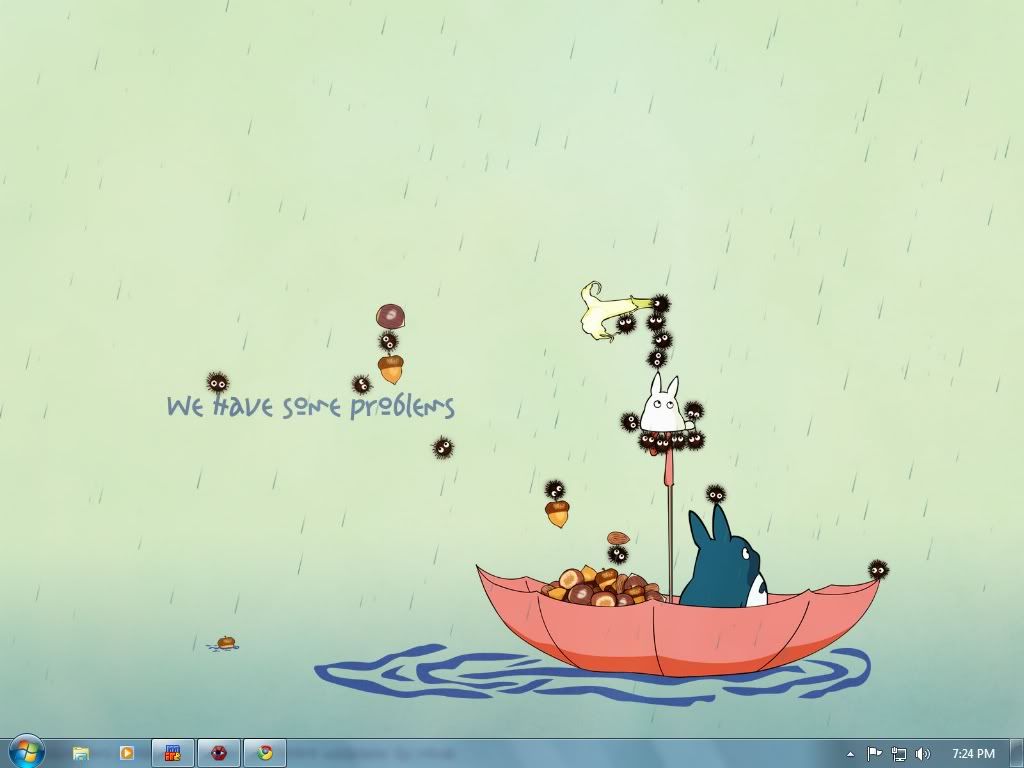Open Windows Explorer from the taskbar
Screen dimensions: 1024x768
point(81,753)
